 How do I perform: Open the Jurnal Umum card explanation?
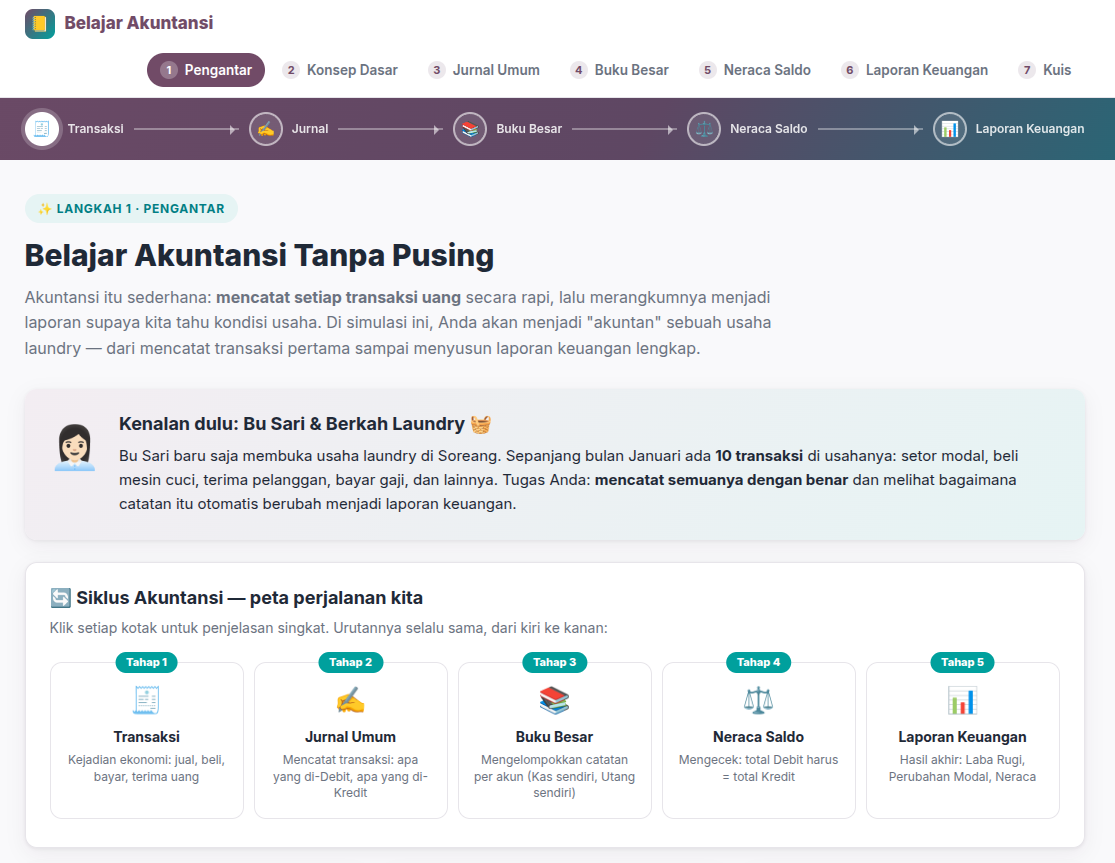351,740
